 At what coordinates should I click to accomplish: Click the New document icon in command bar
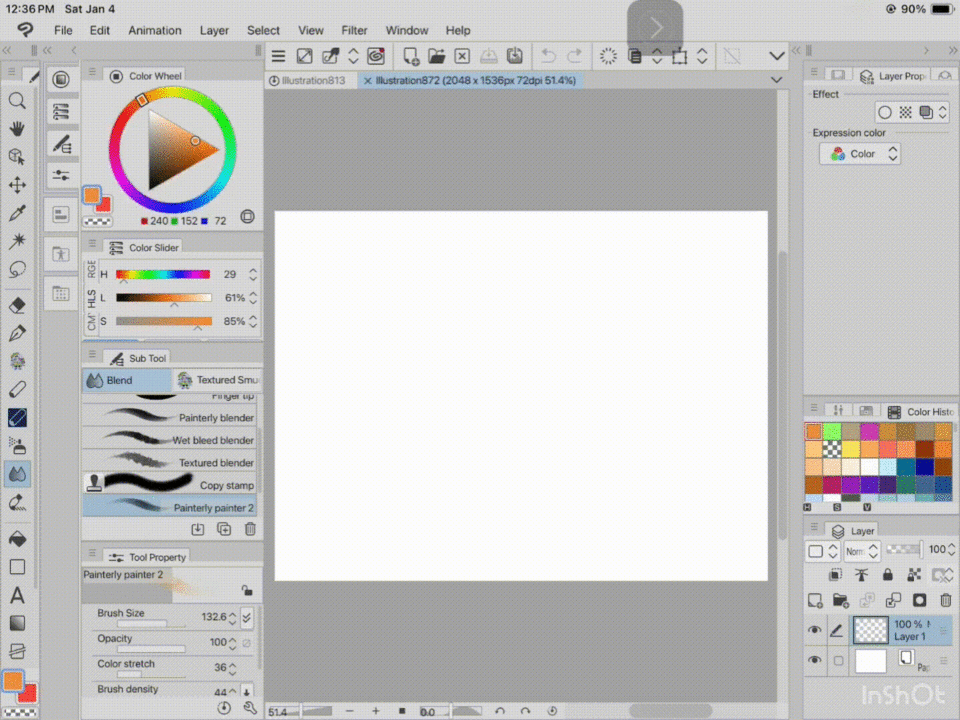coord(411,56)
